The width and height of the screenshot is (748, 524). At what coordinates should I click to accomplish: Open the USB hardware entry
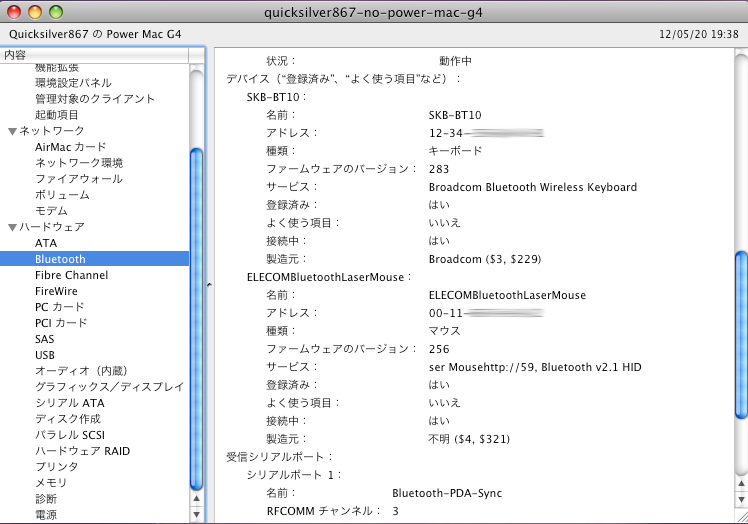(45, 355)
